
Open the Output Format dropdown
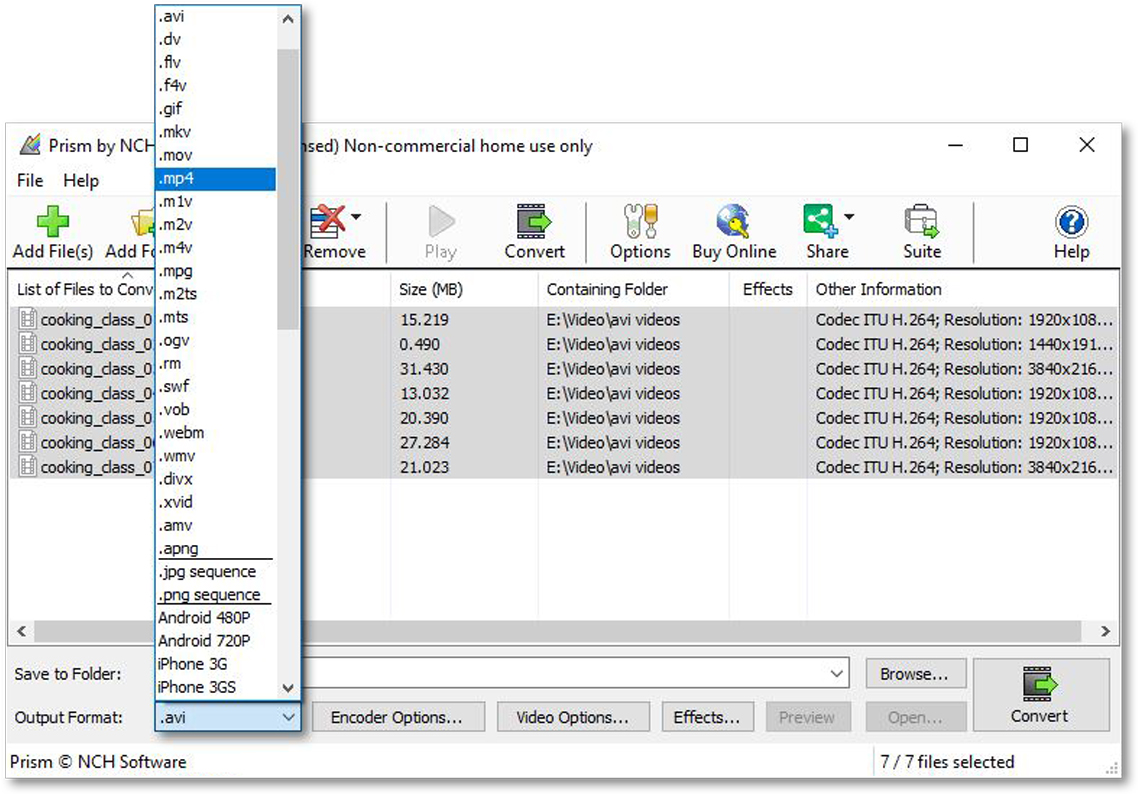(288, 717)
